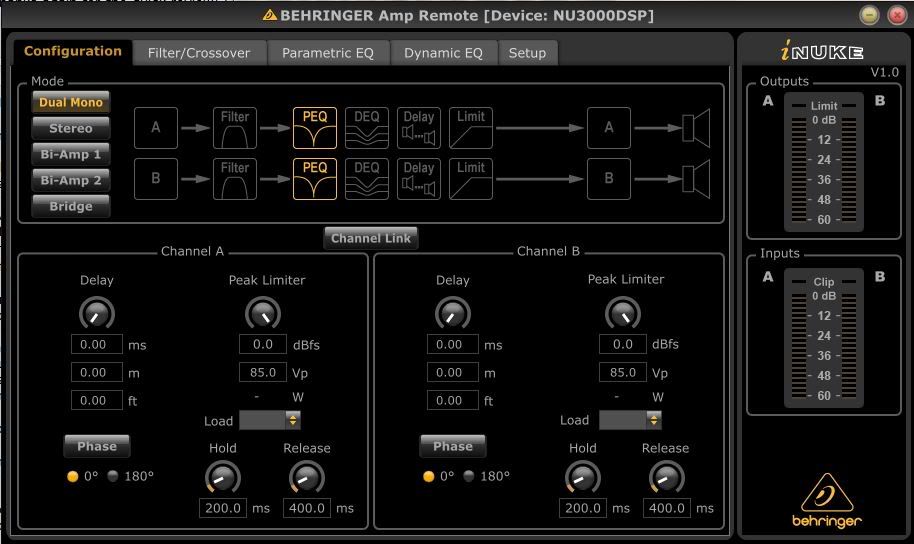Click Channel B delay ft input field

[x=453, y=400]
